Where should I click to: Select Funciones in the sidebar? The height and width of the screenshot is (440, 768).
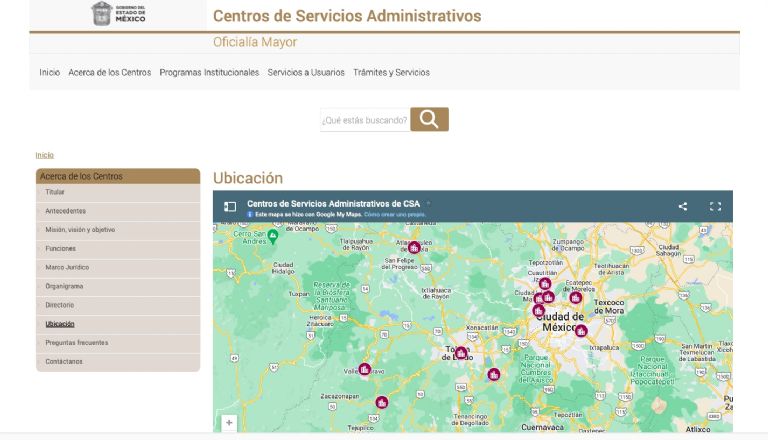point(118,249)
